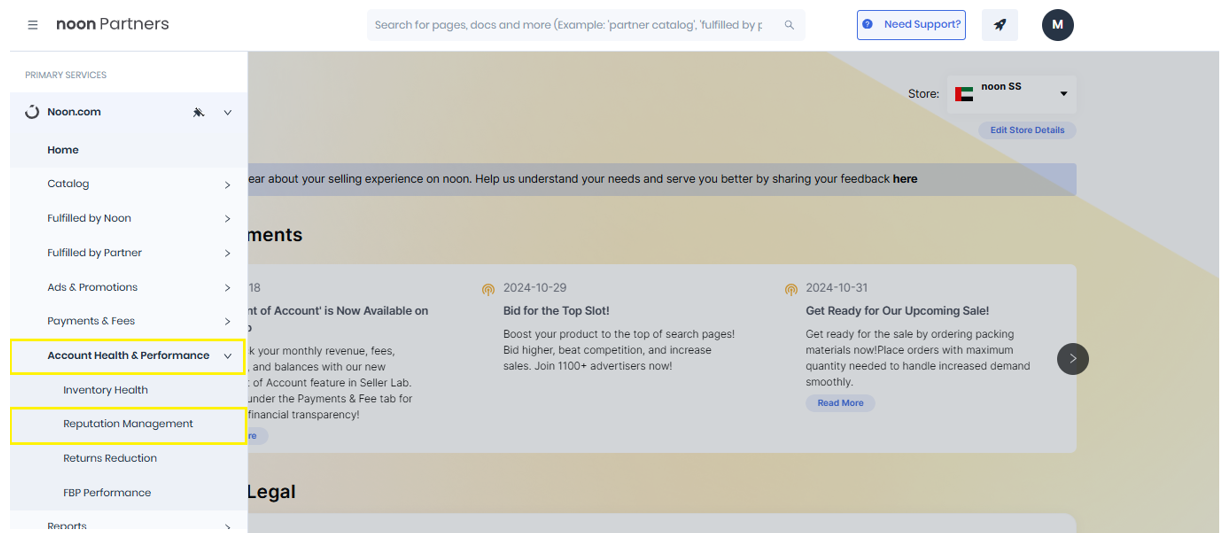The height and width of the screenshot is (534, 1222).
Task: Expand Ads & Promotions submenu
Action: click(x=228, y=288)
